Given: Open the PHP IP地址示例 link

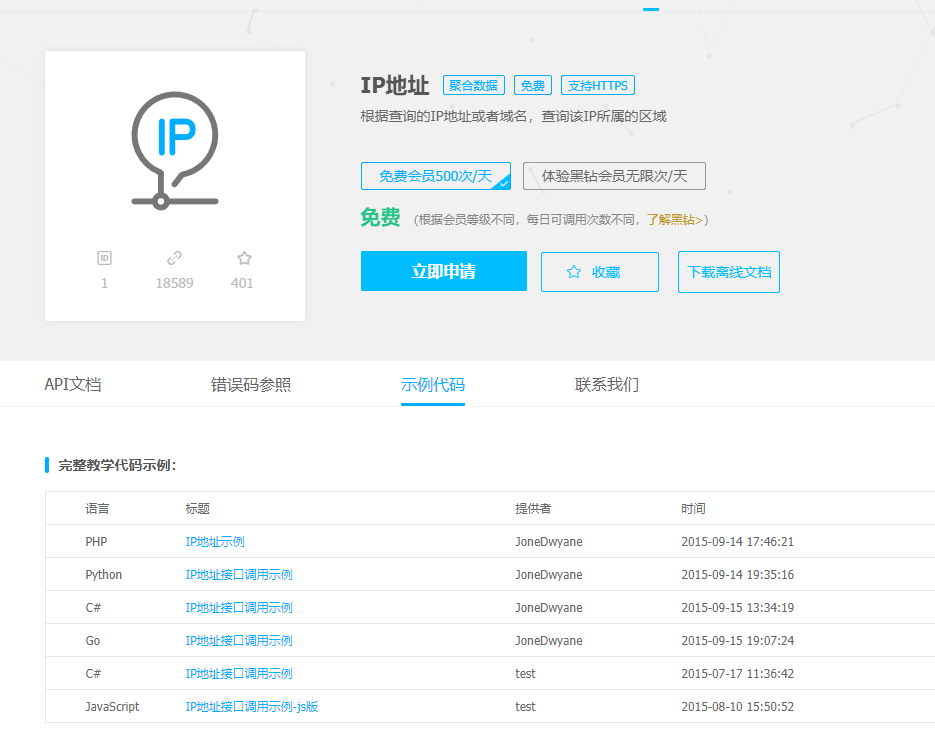Looking at the screenshot, I should coord(215,542).
